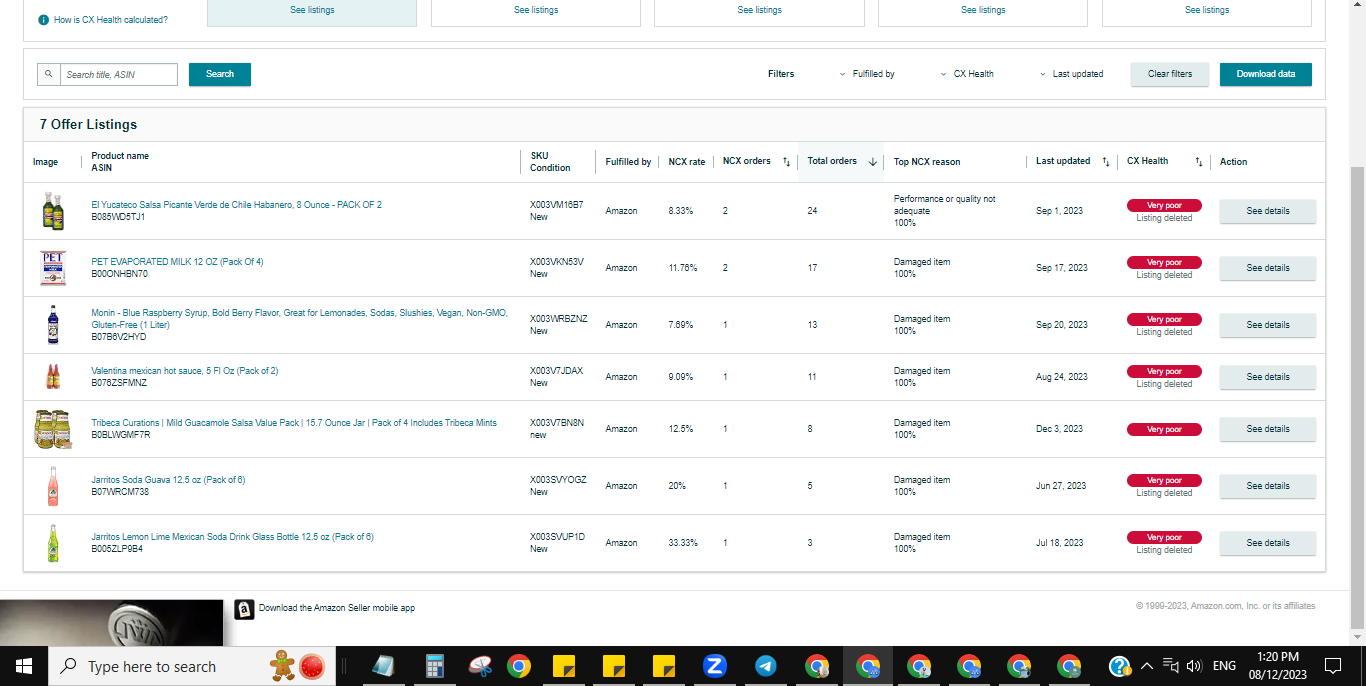
Task: See details for Jarritos Lemon Lime soda
Action: tap(1268, 543)
